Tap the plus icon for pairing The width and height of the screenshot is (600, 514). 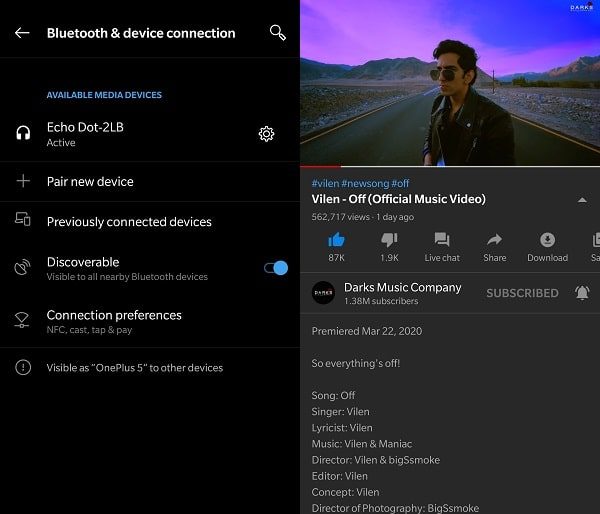tap(23, 181)
